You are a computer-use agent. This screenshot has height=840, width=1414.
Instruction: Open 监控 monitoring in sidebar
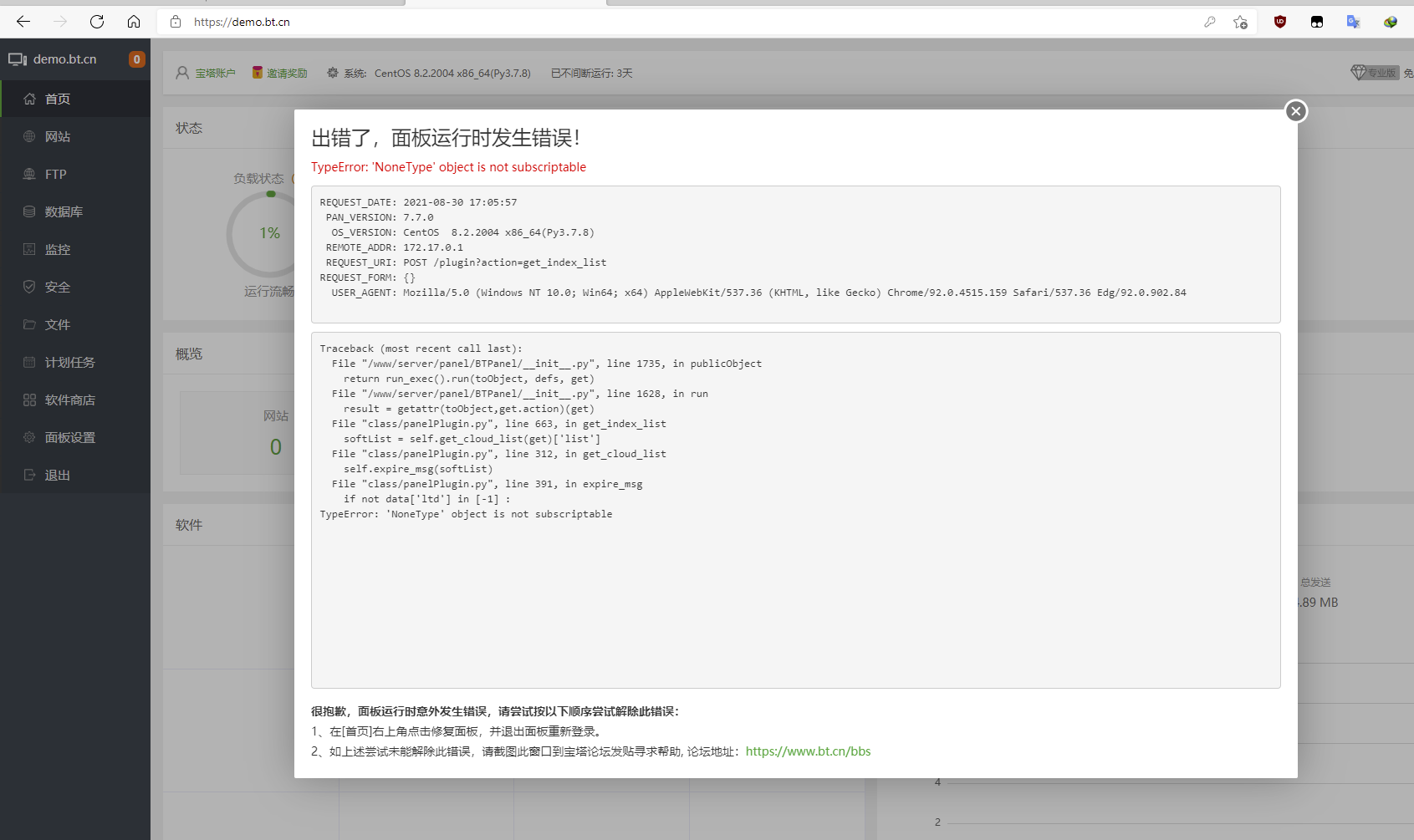[x=75, y=249]
